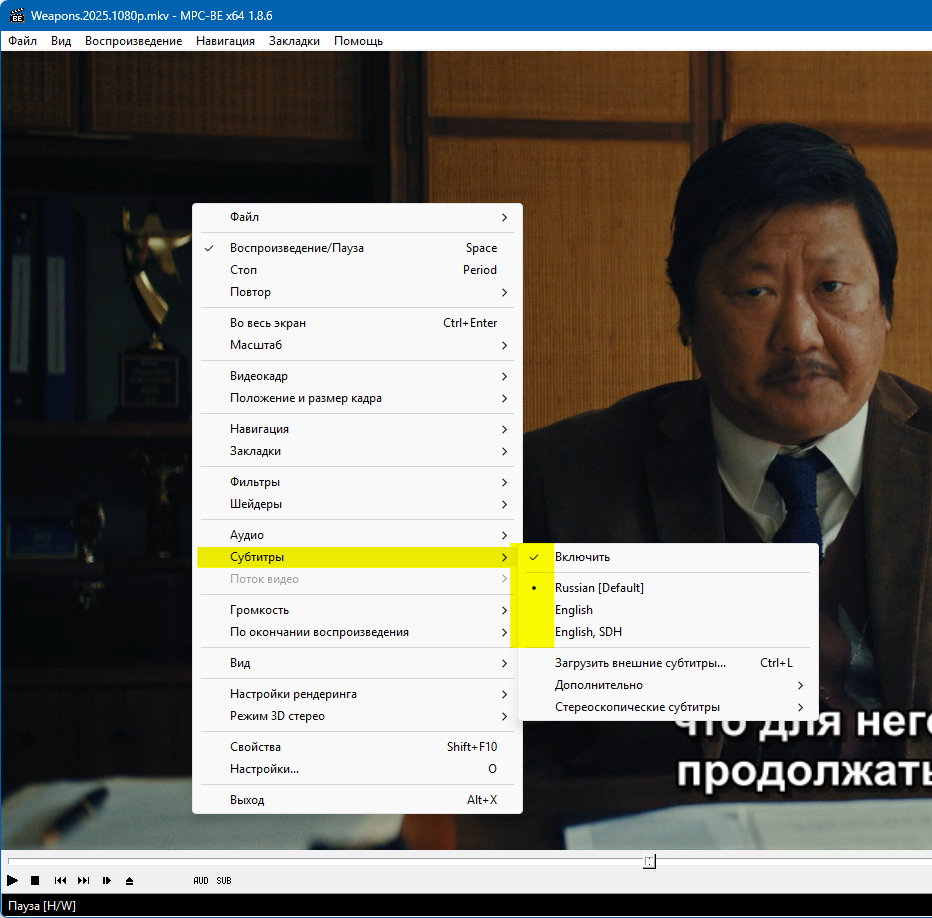Open the SUB subtitle track selector
This screenshot has width=932, height=918.
point(224,880)
